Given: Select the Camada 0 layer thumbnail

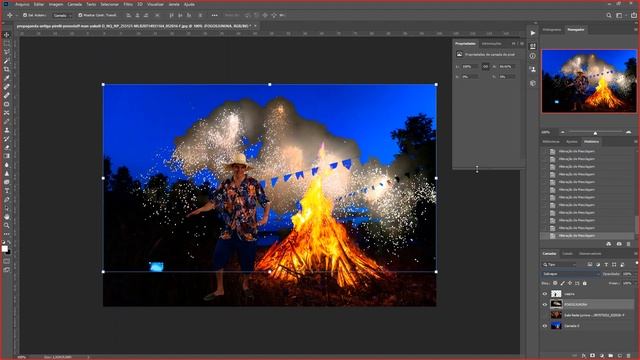Looking at the screenshot, I should (x=556, y=326).
